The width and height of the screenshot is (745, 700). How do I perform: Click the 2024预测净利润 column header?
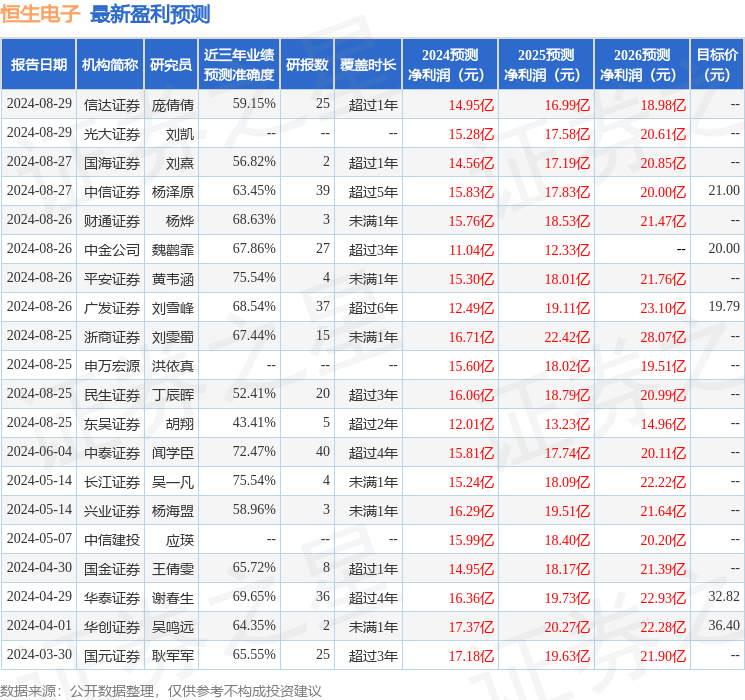450,64
